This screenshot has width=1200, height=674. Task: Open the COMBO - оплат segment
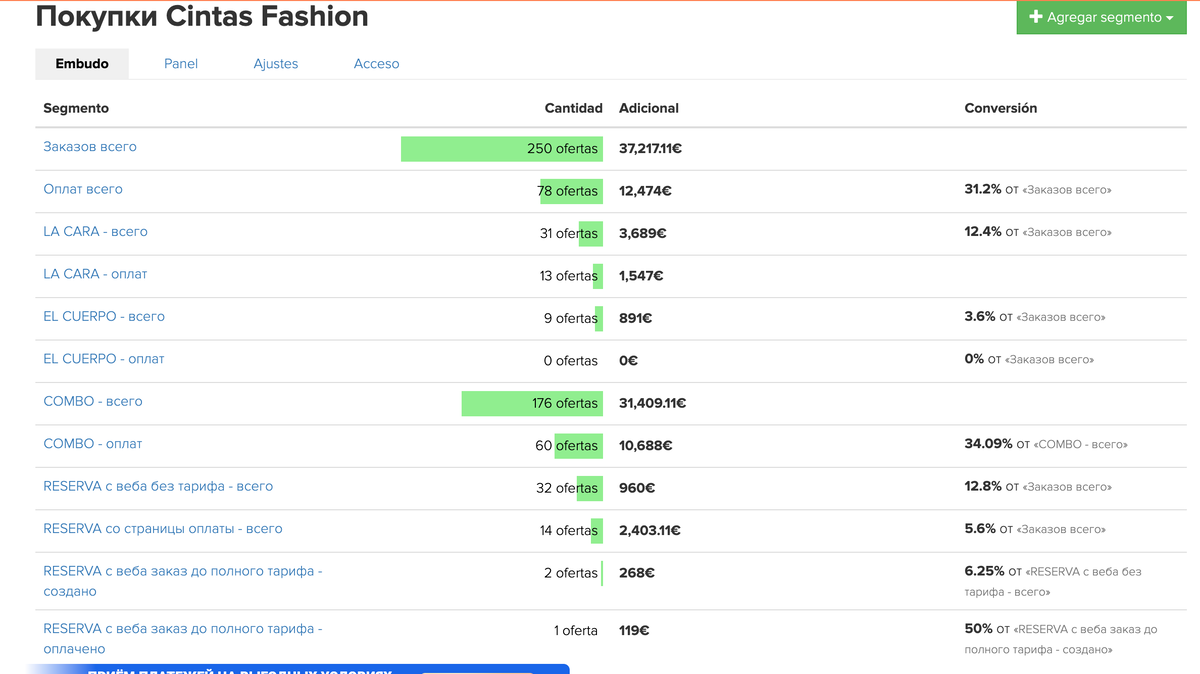coord(93,444)
